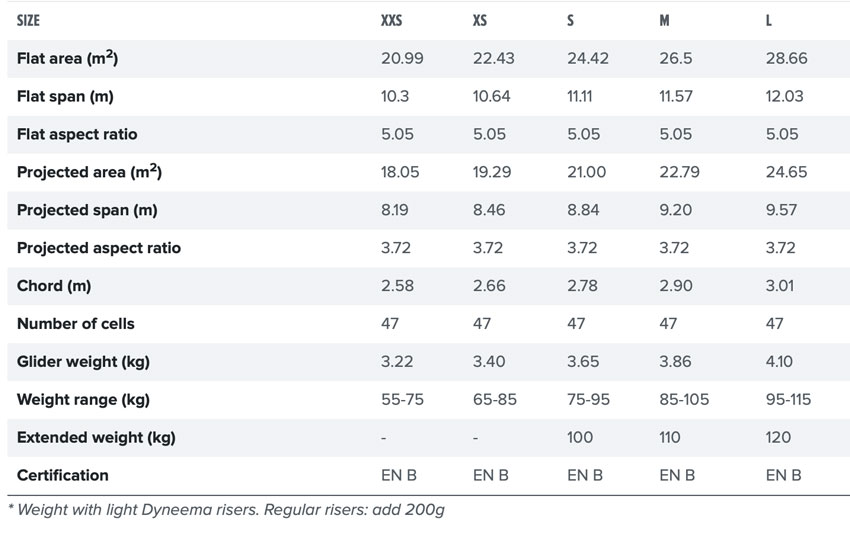The width and height of the screenshot is (850, 533).
Task: Select the Projected area (m²) label
Action: tap(89, 171)
